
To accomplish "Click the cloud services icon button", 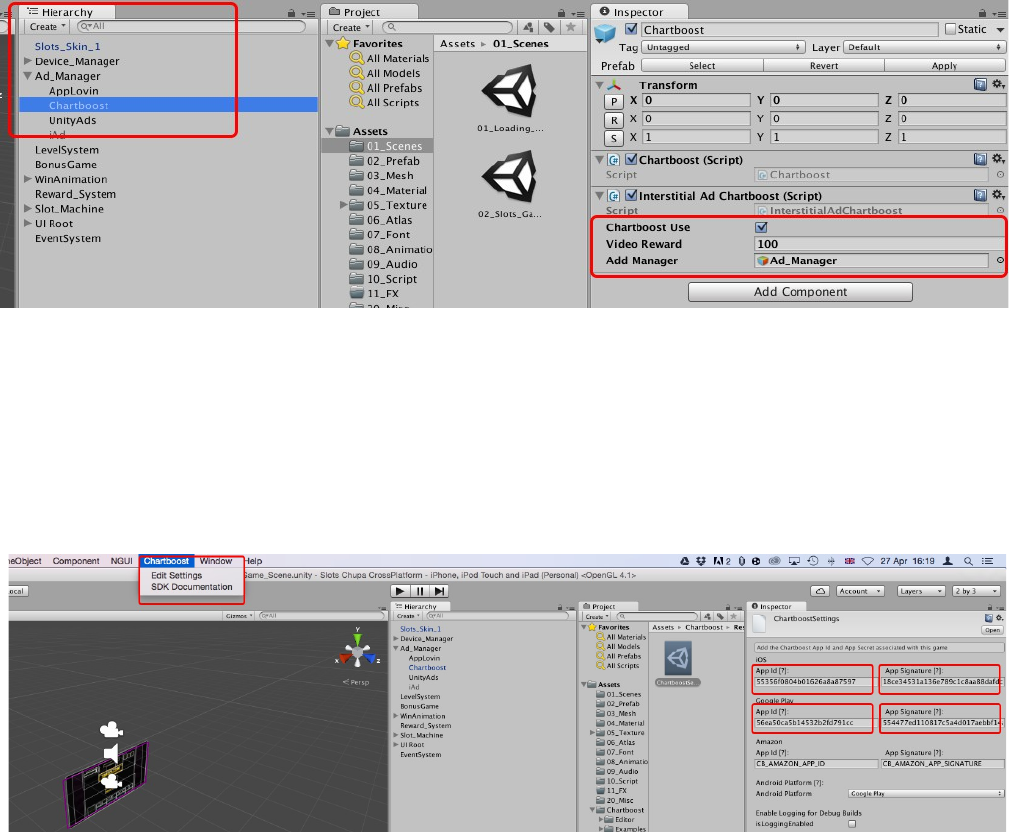I will click(820, 591).
